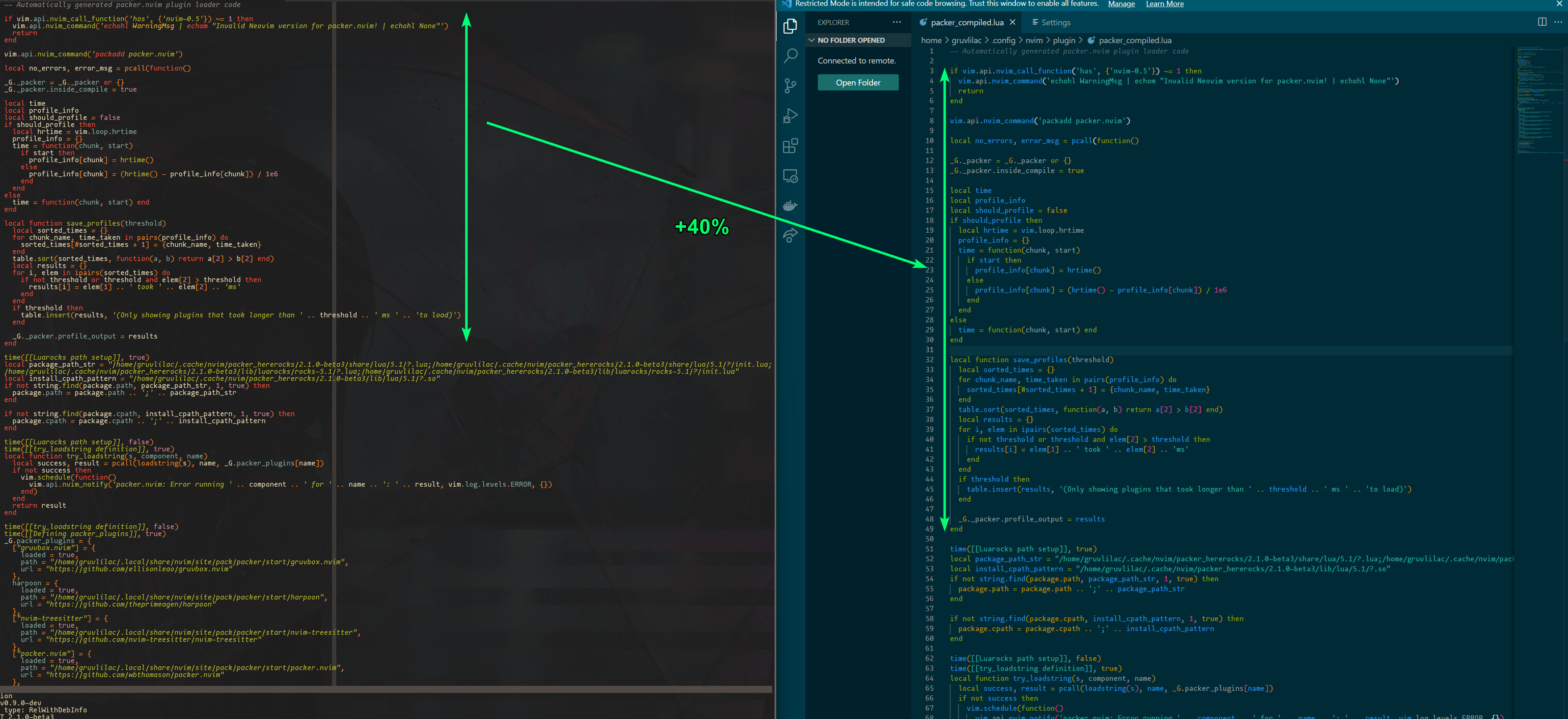Open the Live Share view
This screenshot has height=719, width=1568.
pos(790,235)
